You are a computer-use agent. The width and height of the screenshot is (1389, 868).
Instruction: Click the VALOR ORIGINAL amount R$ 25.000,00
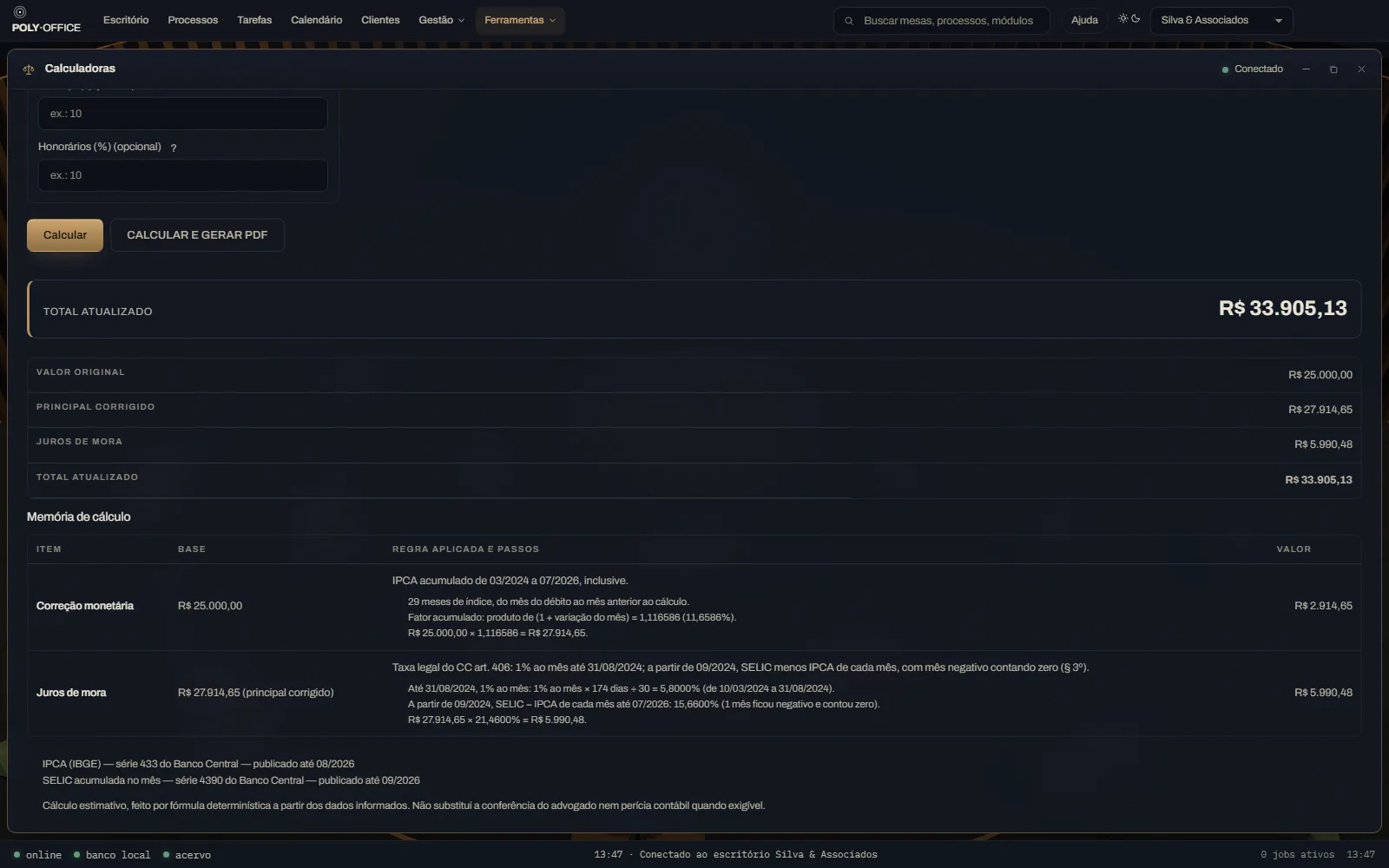tap(1320, 375)
